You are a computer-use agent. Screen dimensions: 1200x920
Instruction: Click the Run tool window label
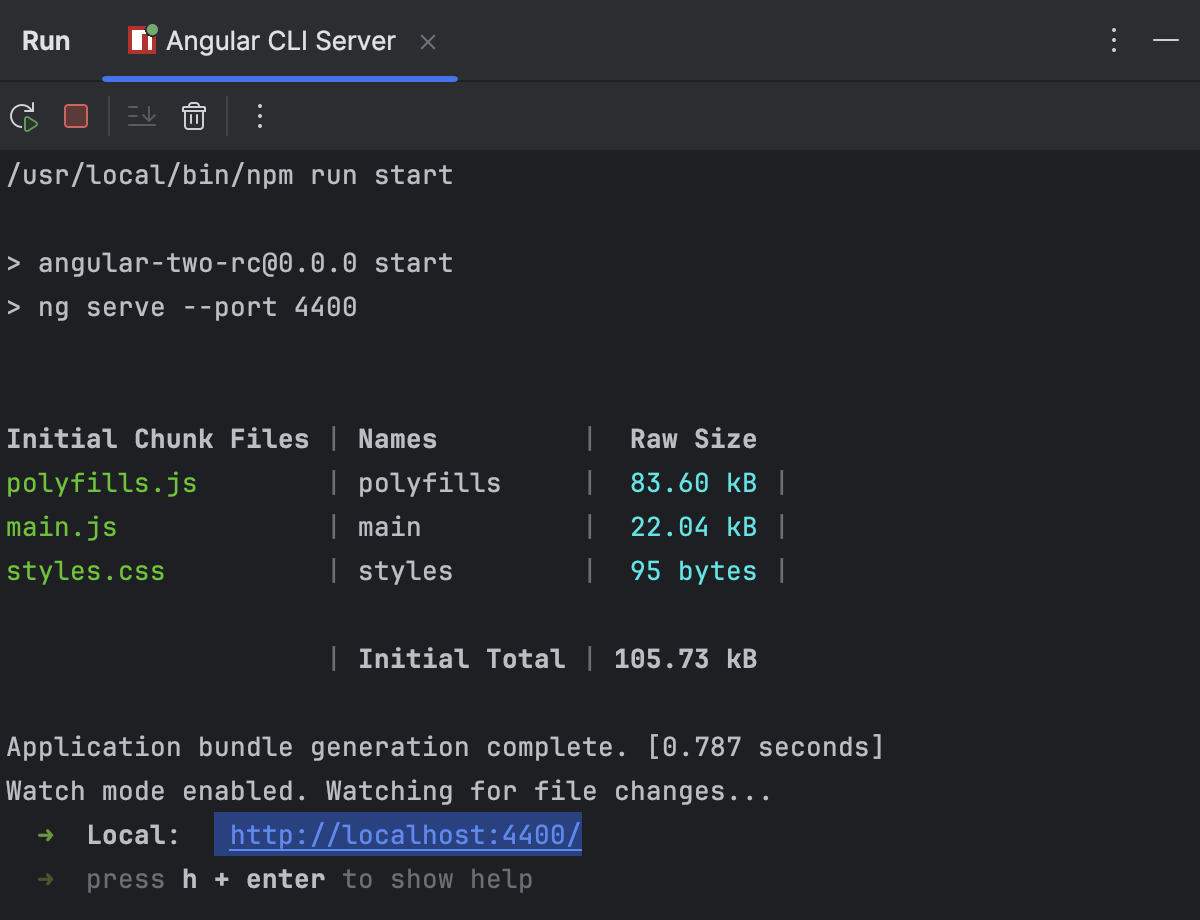pos(46,40)
